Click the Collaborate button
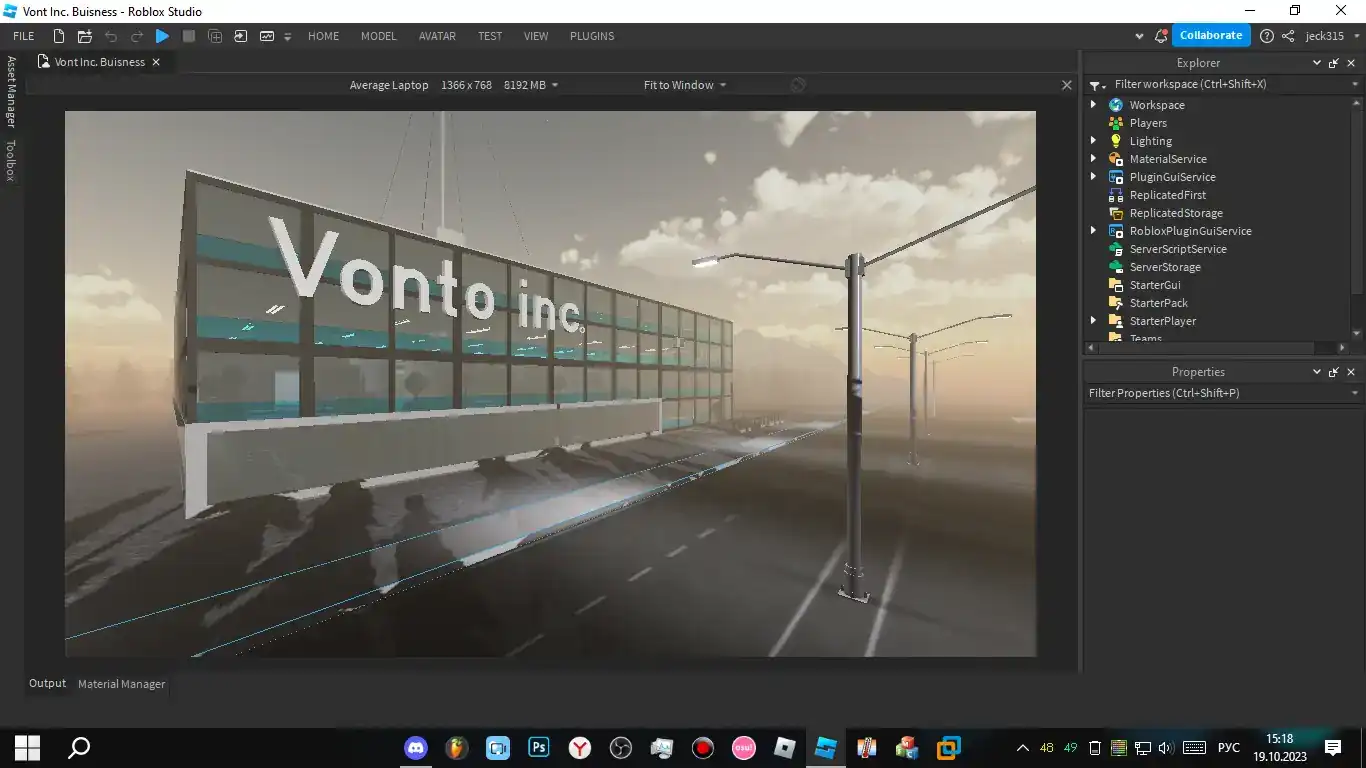 click(x=1211, y=35)
